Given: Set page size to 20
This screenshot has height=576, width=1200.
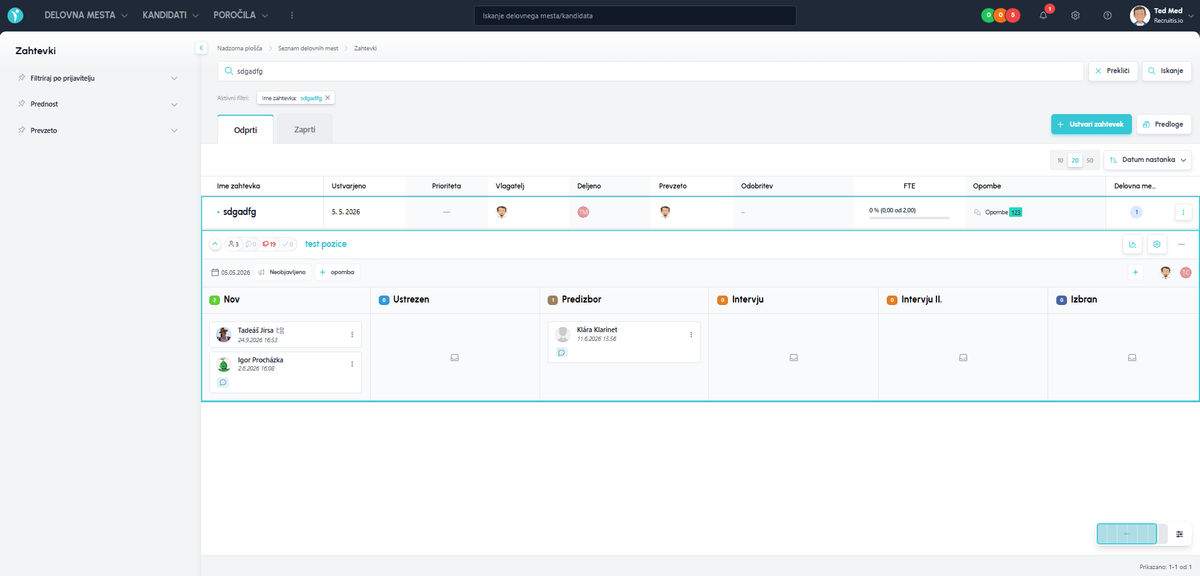Looking at the screenshot, I should click(1076, 160).
